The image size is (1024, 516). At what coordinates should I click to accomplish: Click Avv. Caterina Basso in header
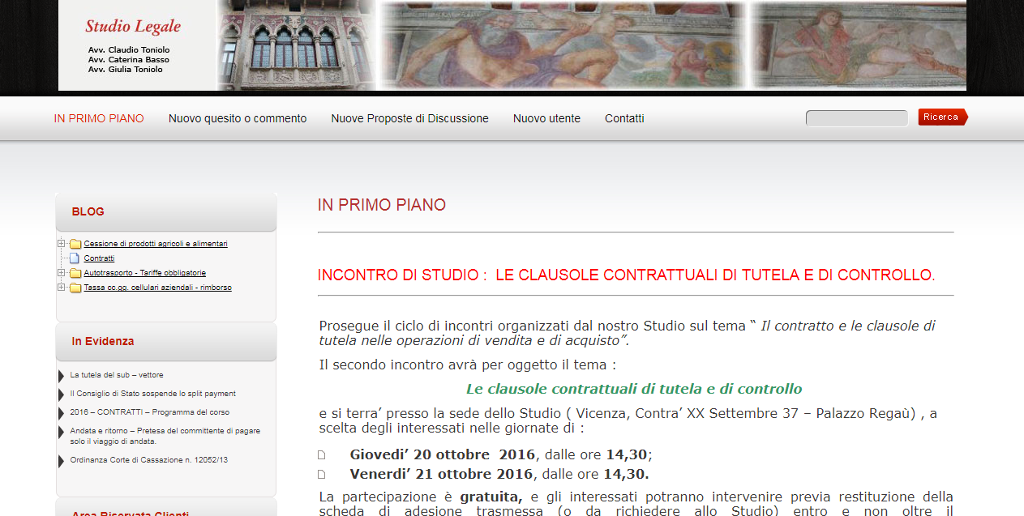129,59
